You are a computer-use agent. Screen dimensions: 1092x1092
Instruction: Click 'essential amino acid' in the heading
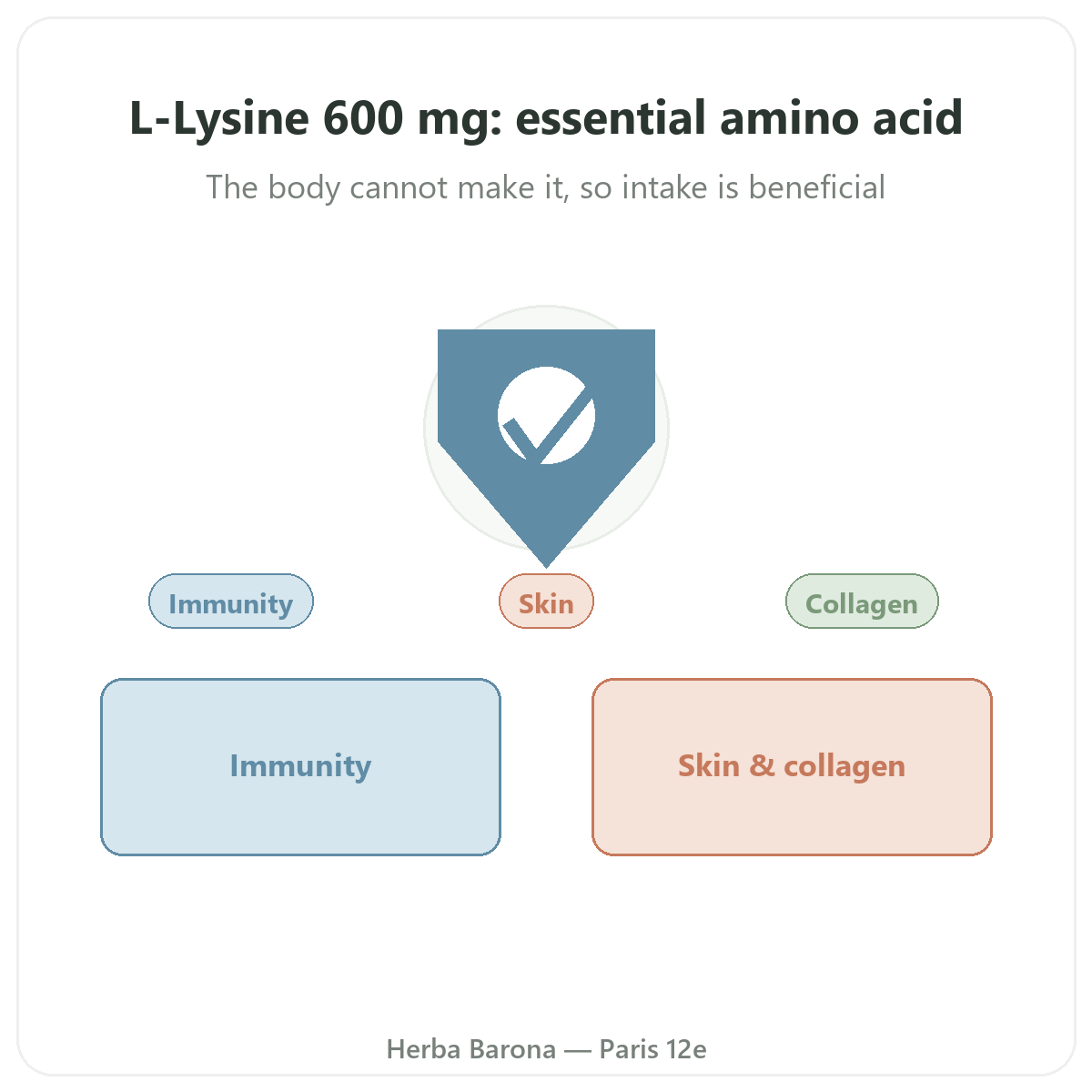coord(739,119)
